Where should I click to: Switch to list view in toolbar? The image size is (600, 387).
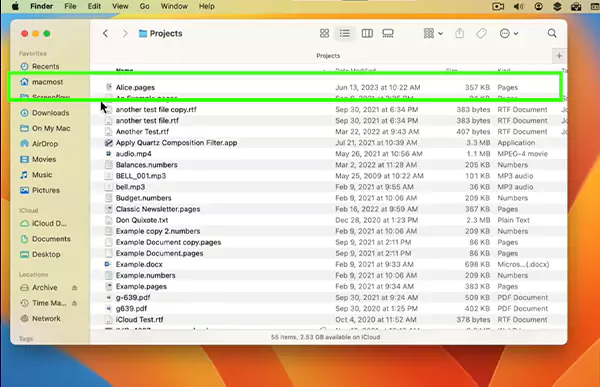(345, 34)
